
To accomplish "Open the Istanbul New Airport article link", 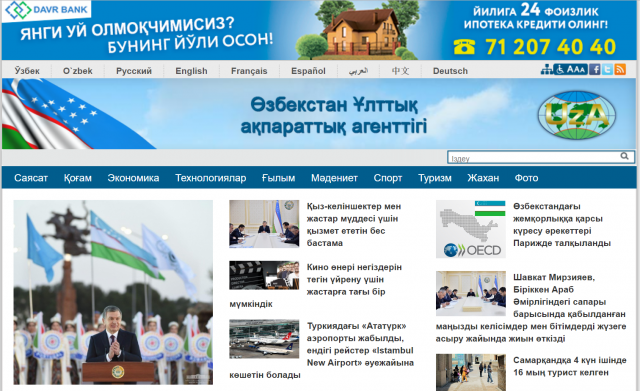I will click(322, 350).
